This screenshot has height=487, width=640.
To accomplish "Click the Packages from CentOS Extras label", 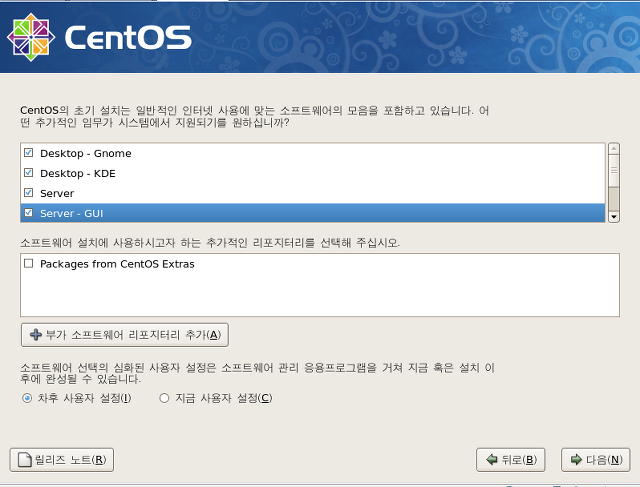I will (117, 264).
